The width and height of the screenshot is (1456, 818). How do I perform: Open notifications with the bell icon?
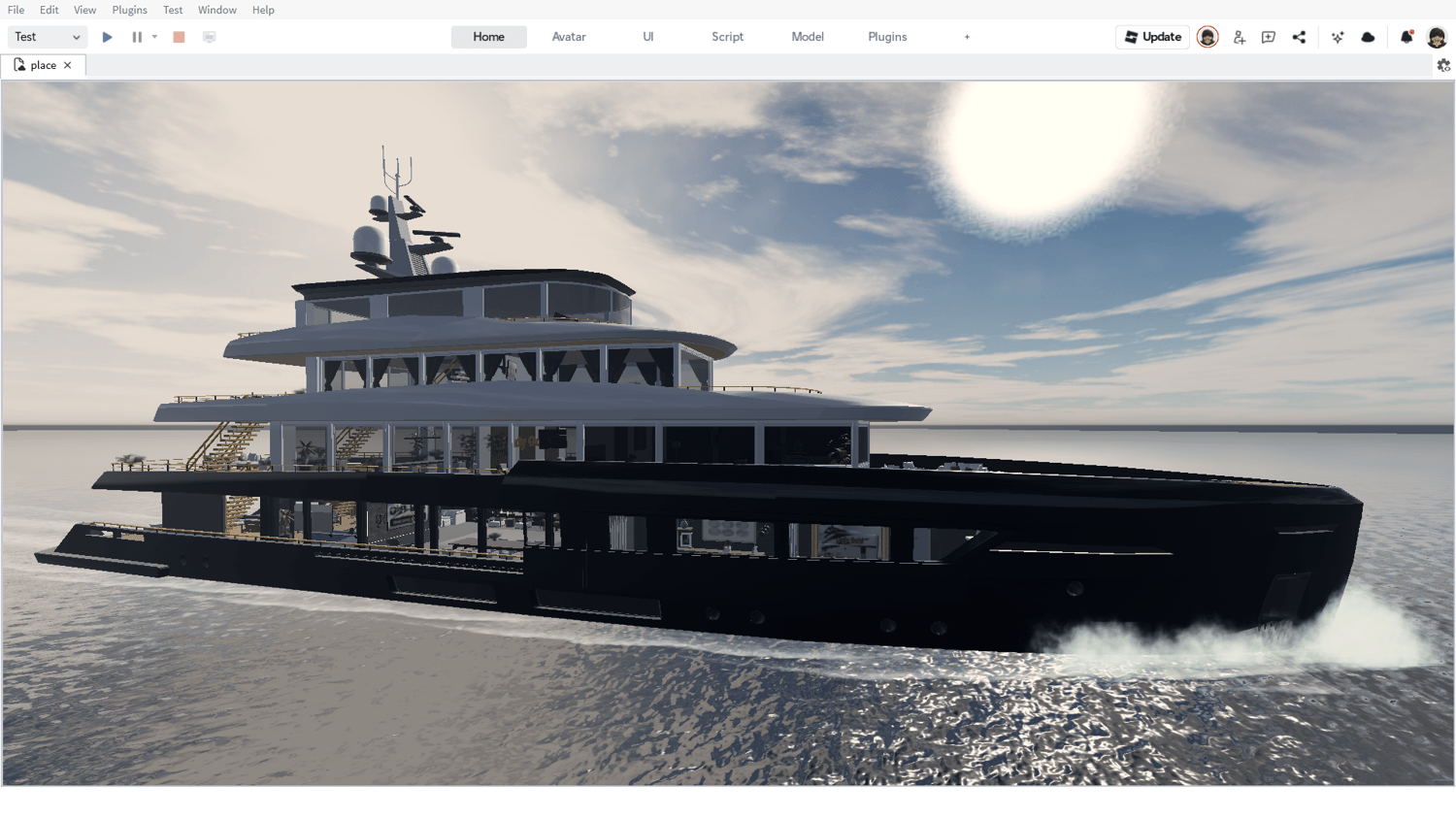click(1406, 37)
